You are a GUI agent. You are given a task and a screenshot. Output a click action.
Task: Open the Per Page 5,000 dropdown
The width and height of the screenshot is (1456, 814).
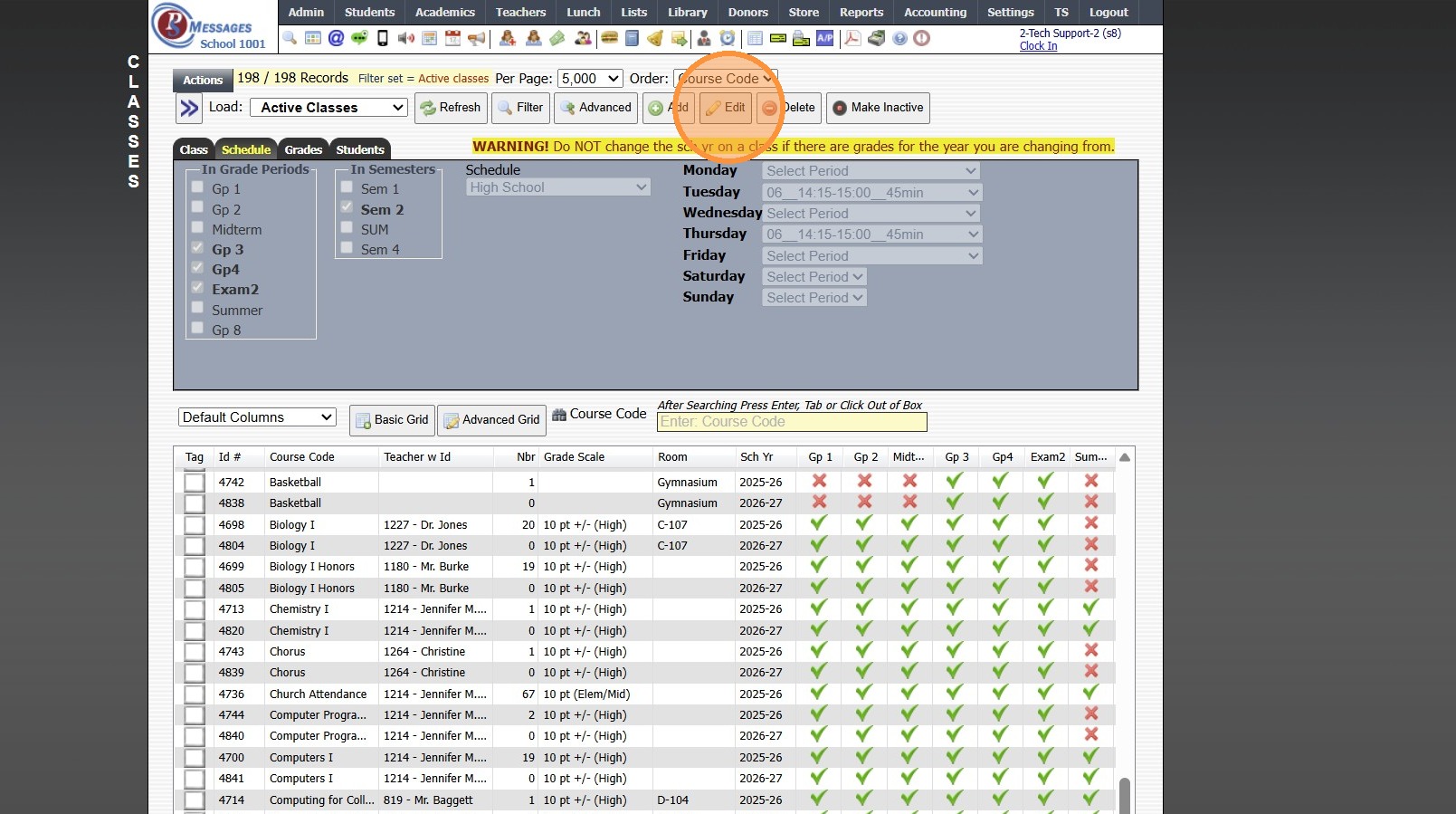tap(590, 79)
